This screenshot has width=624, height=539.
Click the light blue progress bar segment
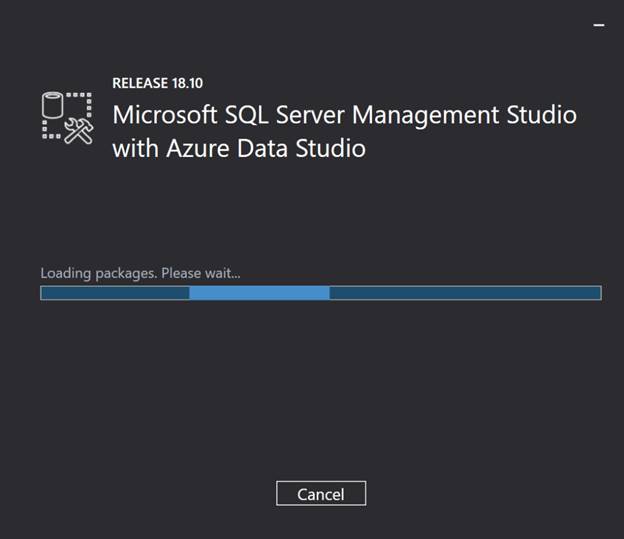(x=259, y=293)
